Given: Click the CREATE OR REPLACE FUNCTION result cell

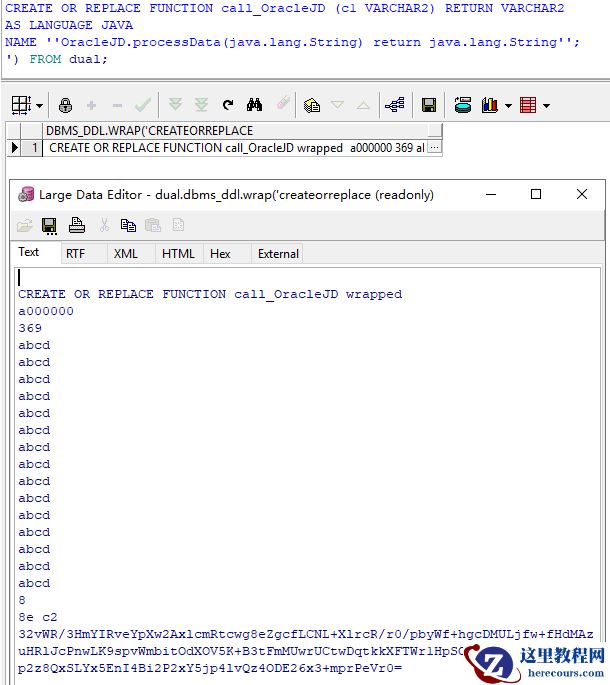Looking at the screenshot, I should click(236, 148).
